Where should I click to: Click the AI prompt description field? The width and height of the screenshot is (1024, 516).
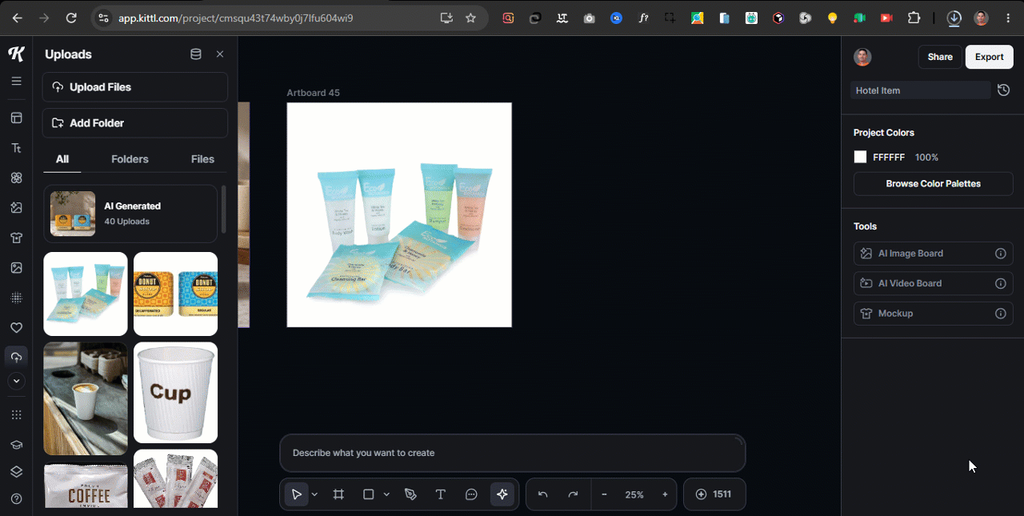pyautogui.click(x=513, y=453)
